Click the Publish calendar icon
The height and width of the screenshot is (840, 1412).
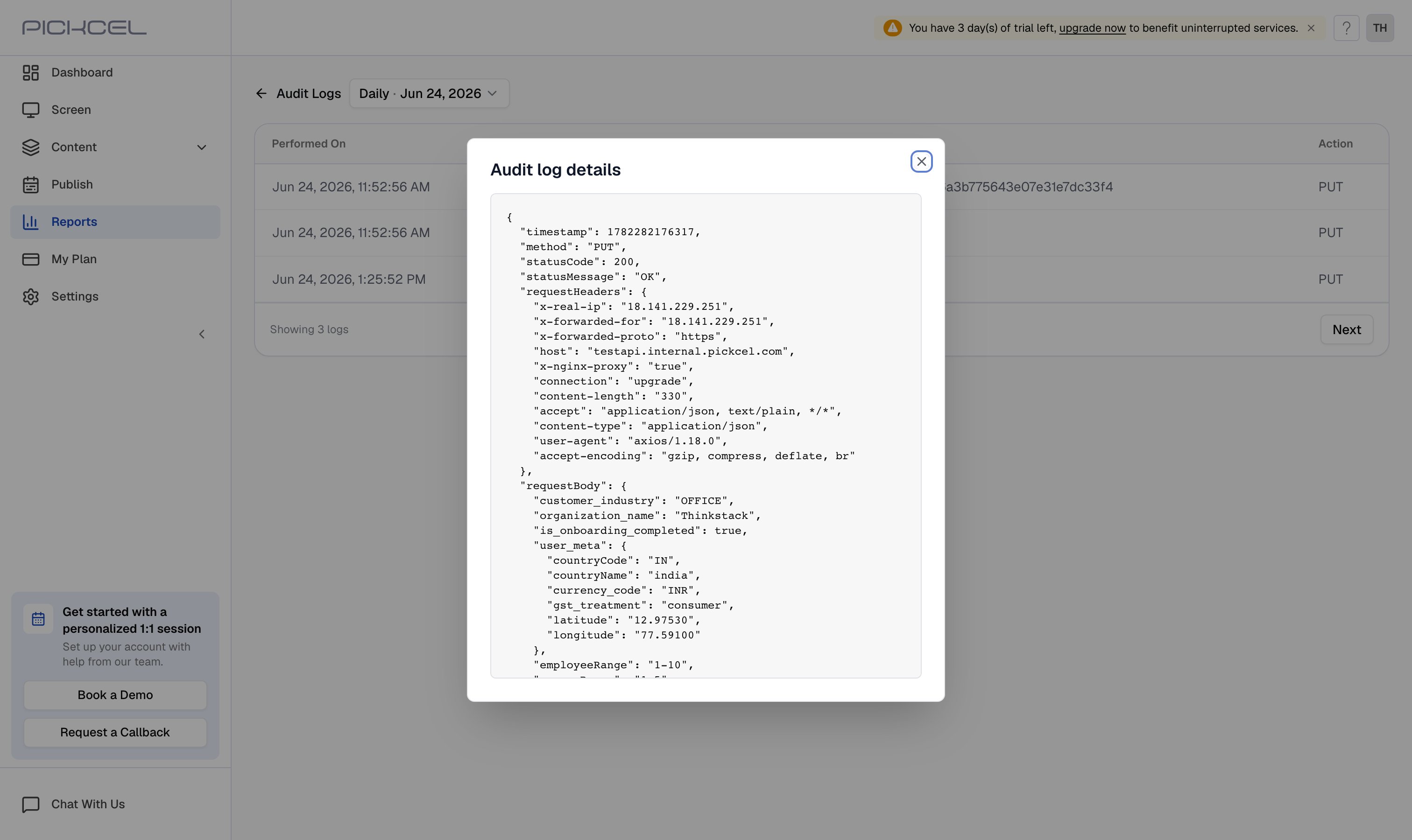pyautogui.click(x=31, y=184)
